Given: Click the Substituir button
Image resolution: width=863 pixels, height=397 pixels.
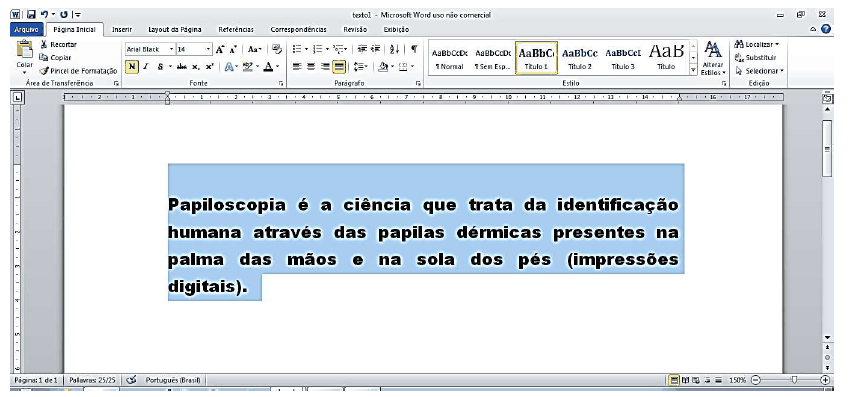Looking at the screenshot, I should pyautogui.click(x=756, y=58).
